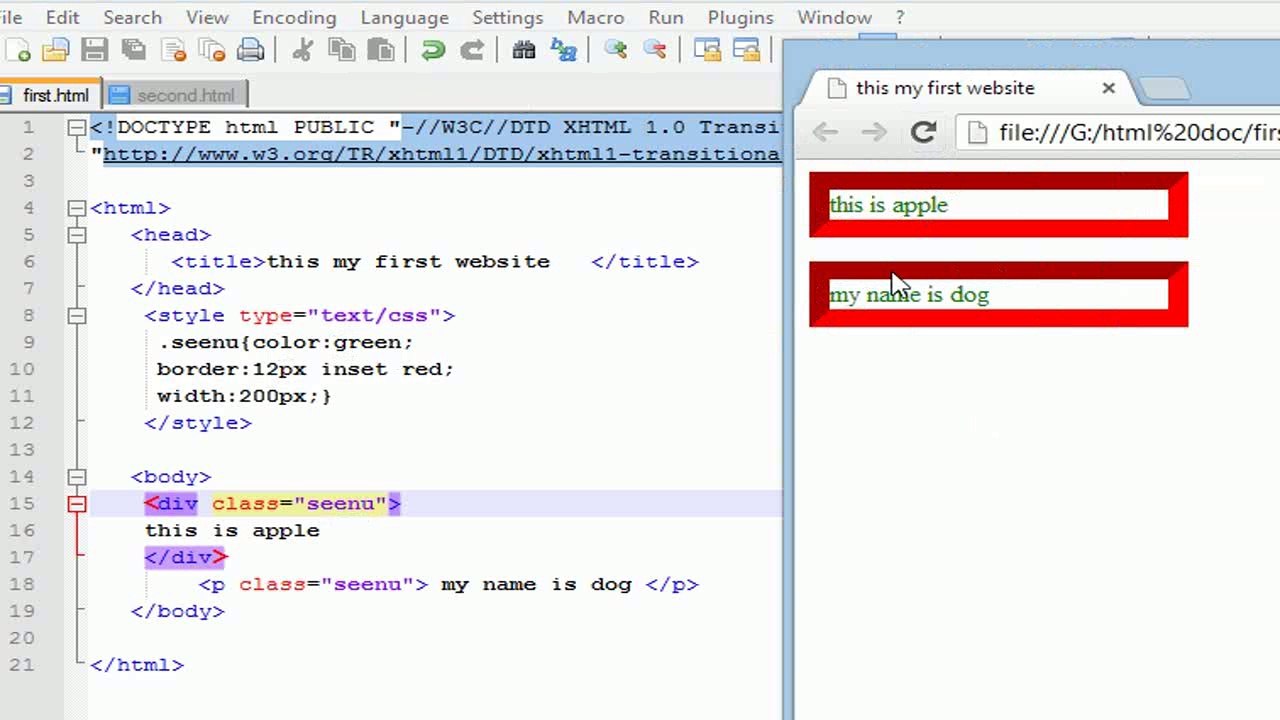The height and width of the screenshot is (720, 1280).
Task: Open the Search menu
Action: pos(132,17)
